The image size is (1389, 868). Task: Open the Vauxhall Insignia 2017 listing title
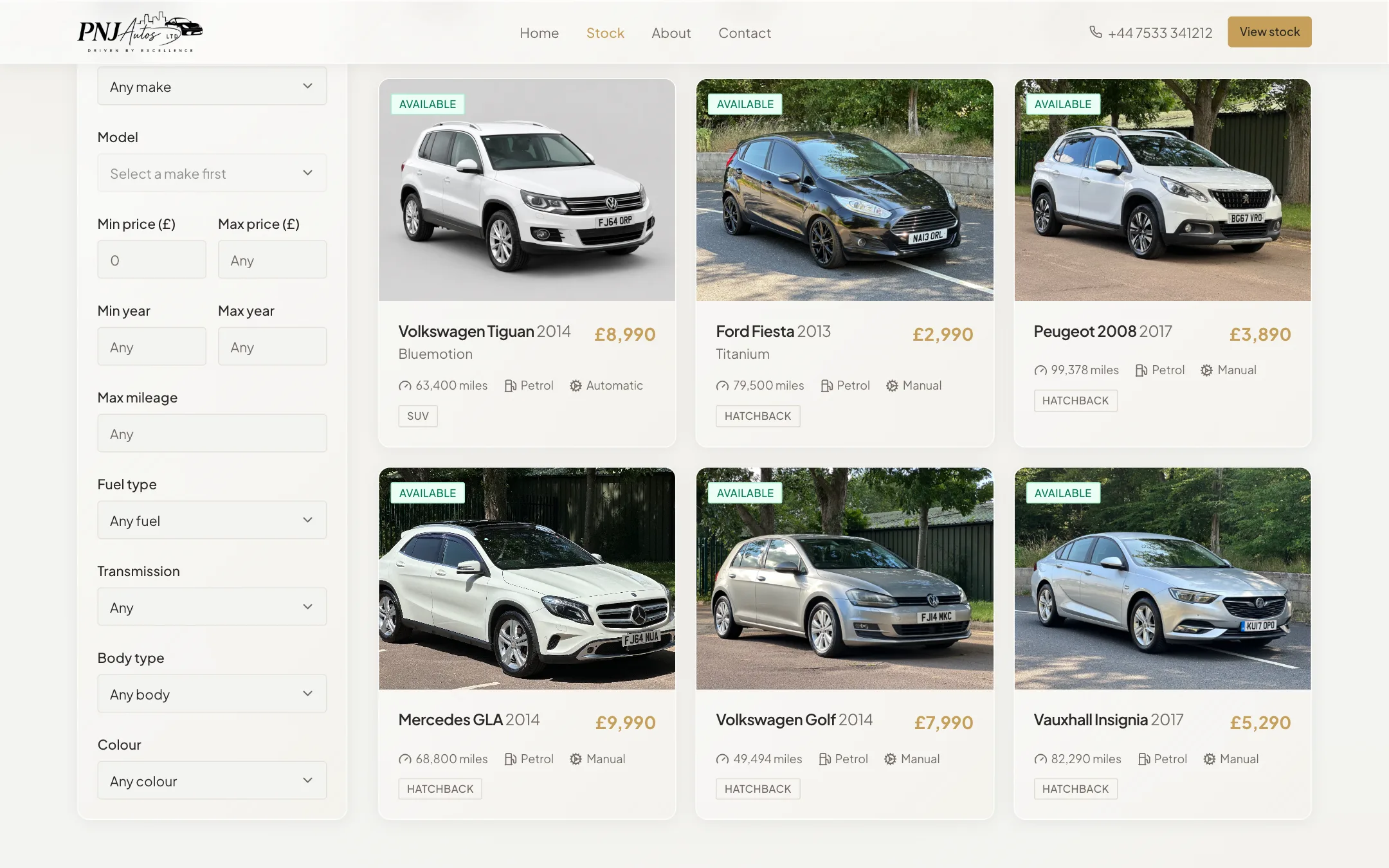coord(1109,719)
